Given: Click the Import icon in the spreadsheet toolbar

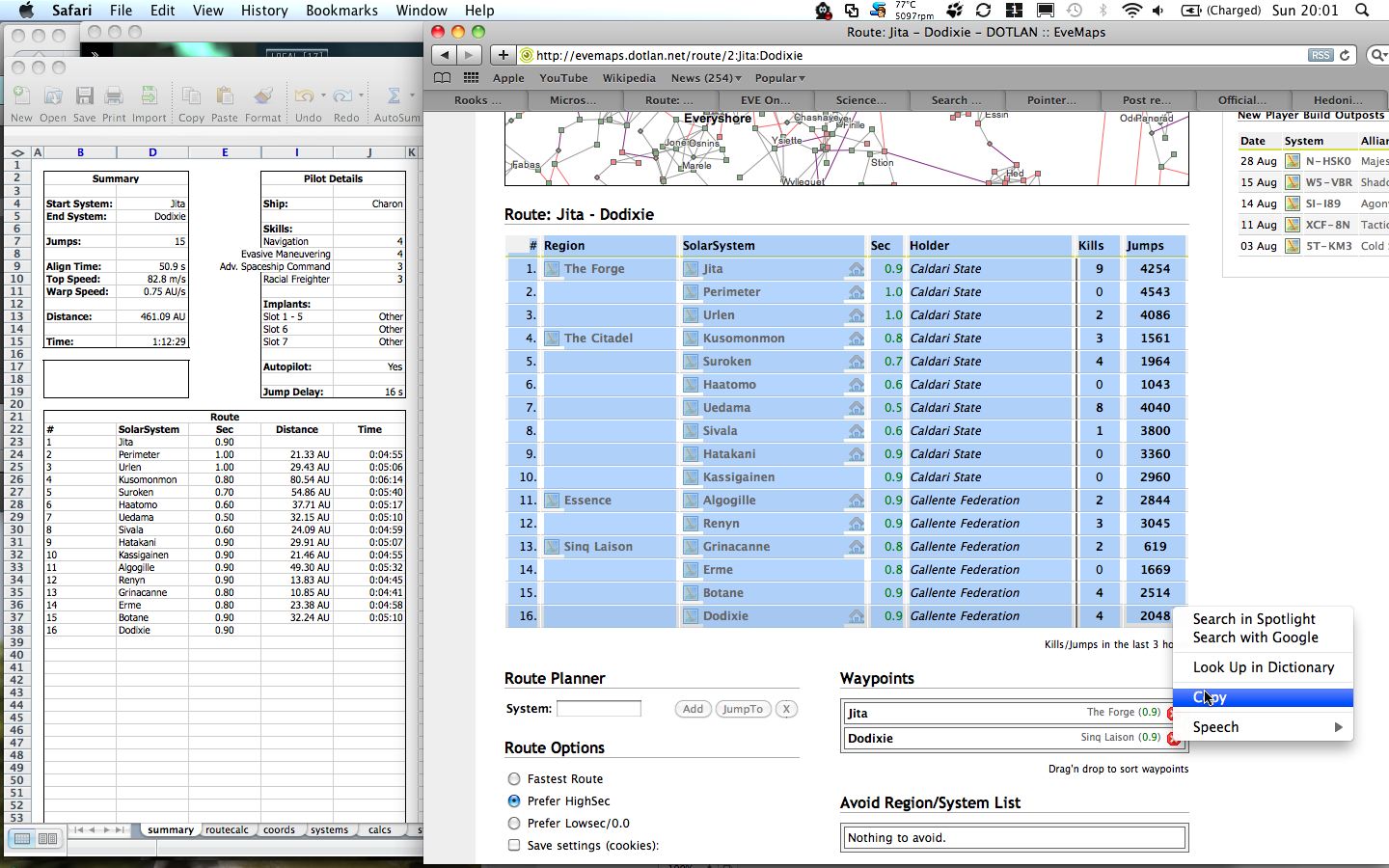Looking at the screenshot, I should [149, 96].
